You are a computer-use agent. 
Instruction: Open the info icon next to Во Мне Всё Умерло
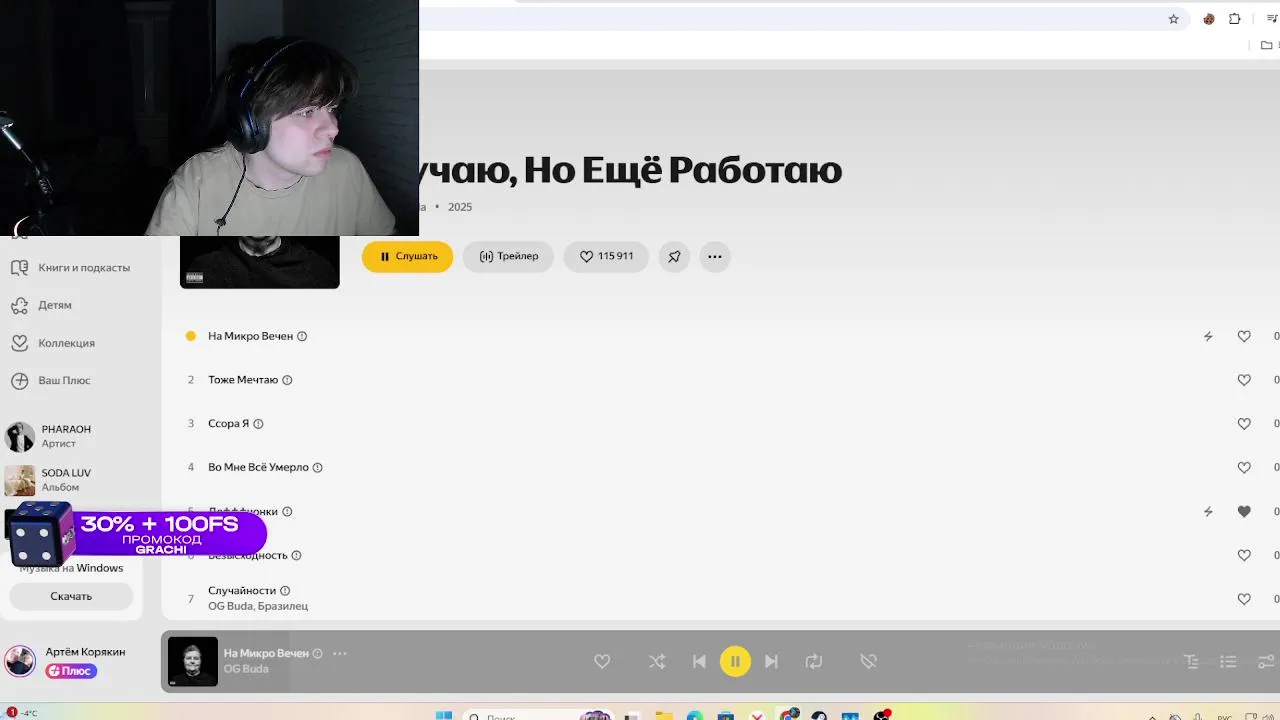point(318,467)
